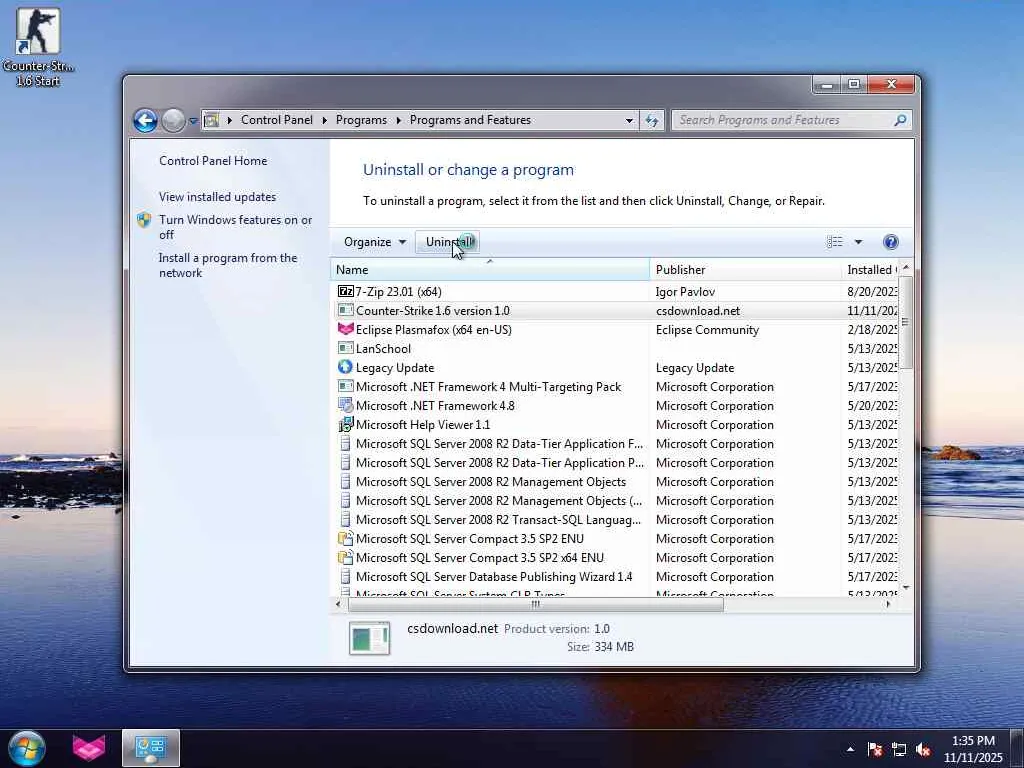Sort list by Installed On column header
Screen dimensions: 1024x768
pyautogui.click(x=871, y=270)
